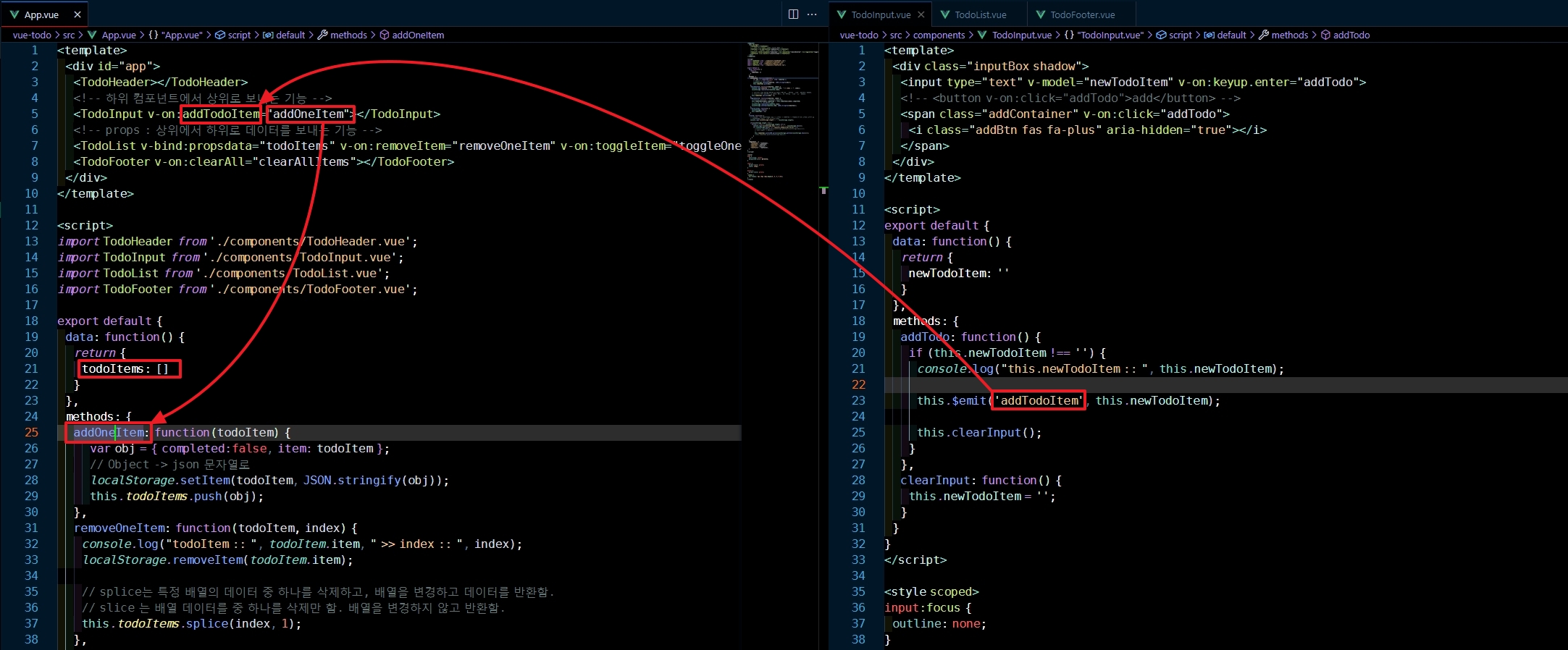The image size is (1568, 650).
Task: Click 'addTodoItem' in the this.$emit call
Action: coord(1039,400)
